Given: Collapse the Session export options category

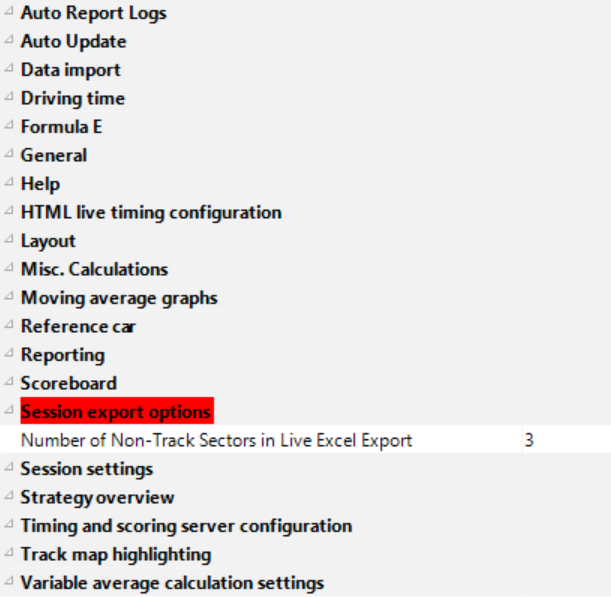Looking at the screenshot, I should coord(9,412).
